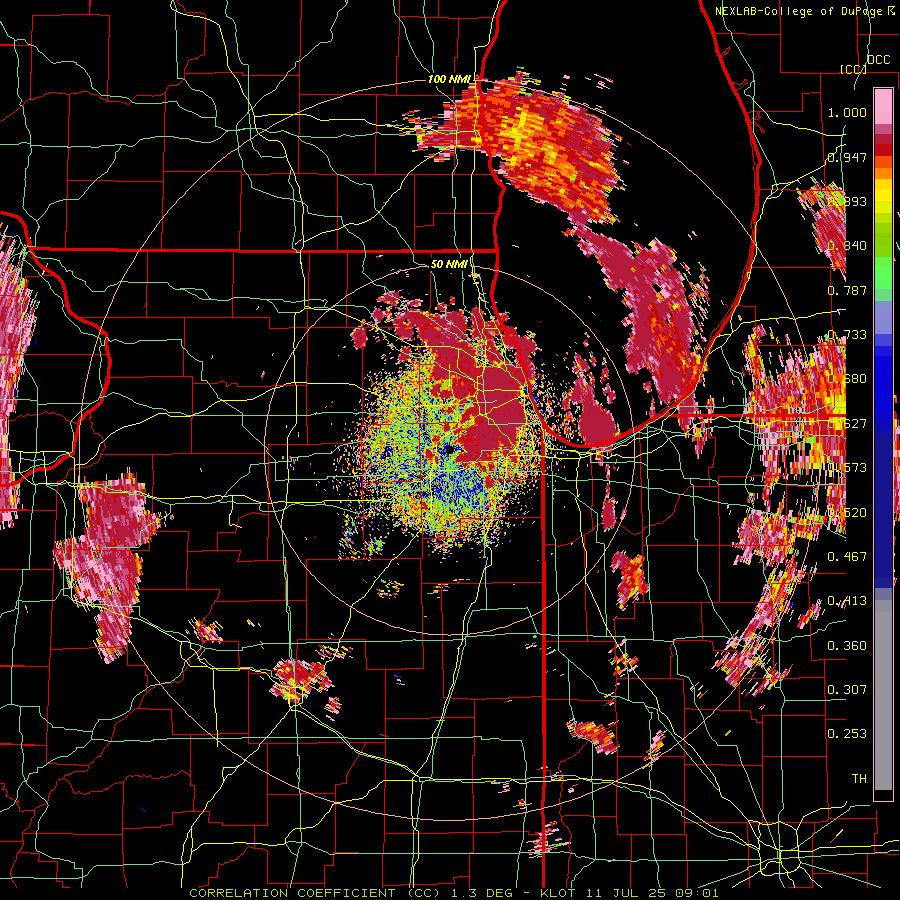
Task: Click the 0.413 scale value
Action: [847, 600]
